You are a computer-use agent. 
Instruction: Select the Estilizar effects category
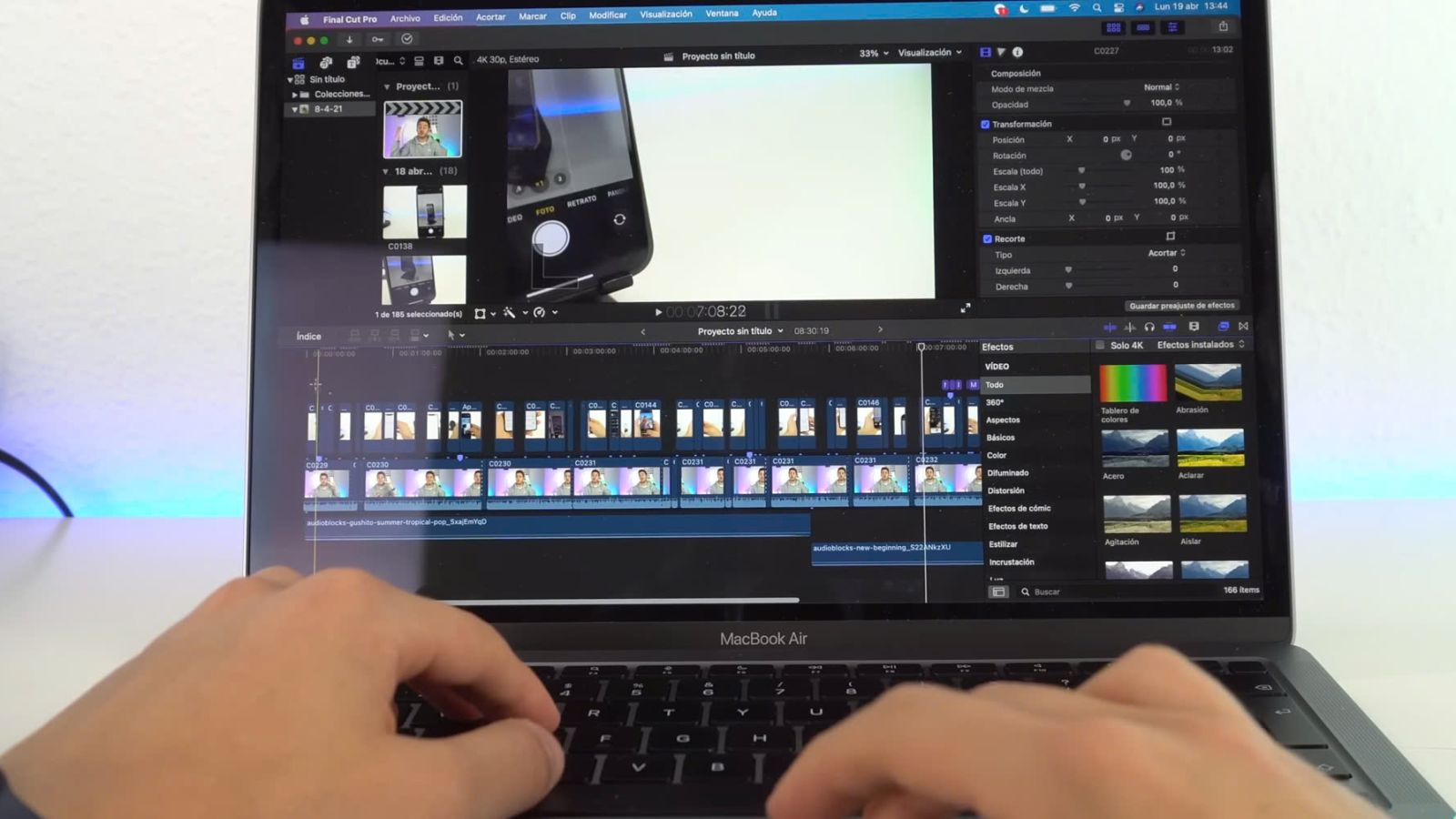[1003, 544]
